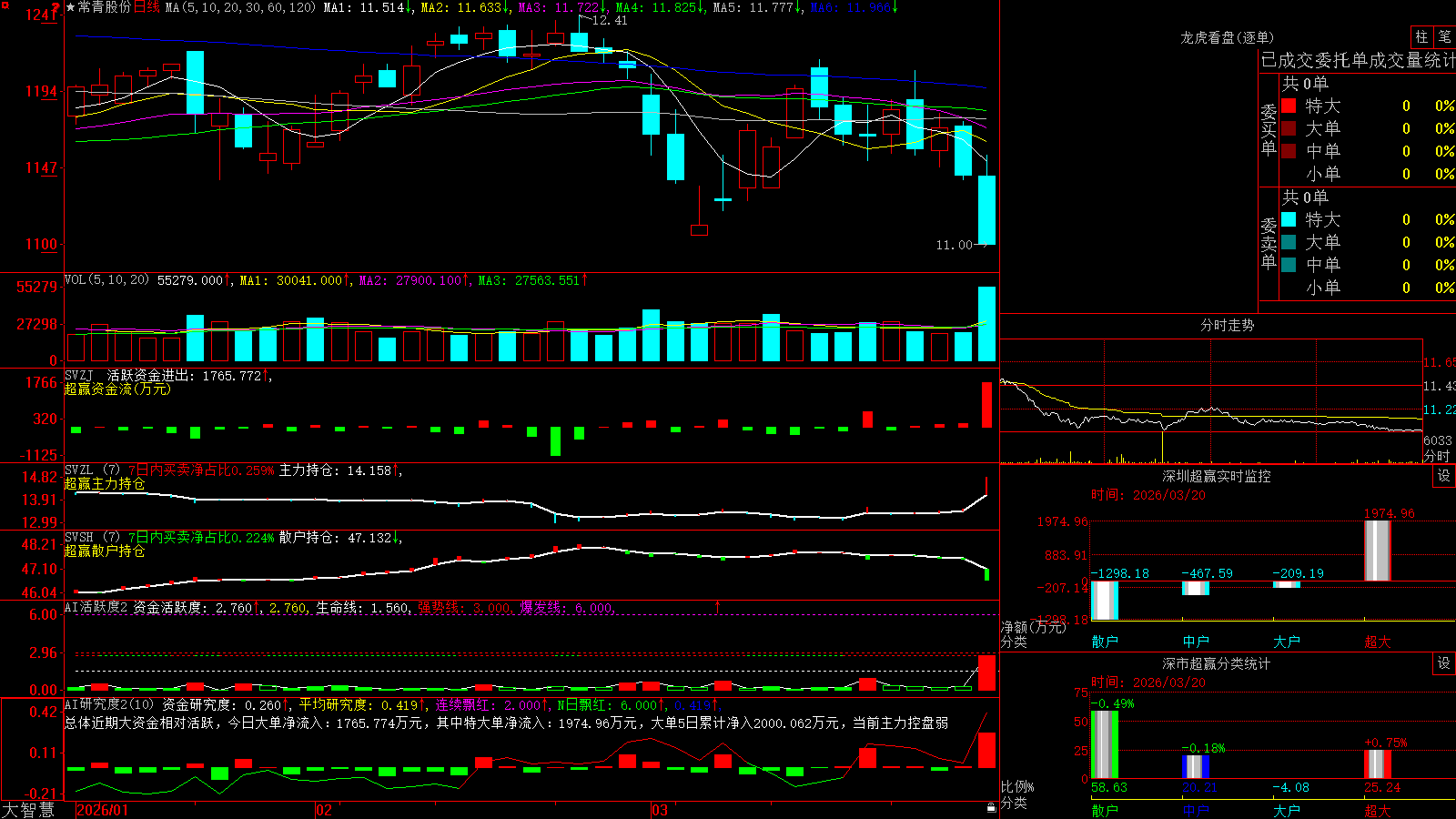
Task: Open 设 settings for 深圳超赢实时监控
Action: click(1444, 476)
